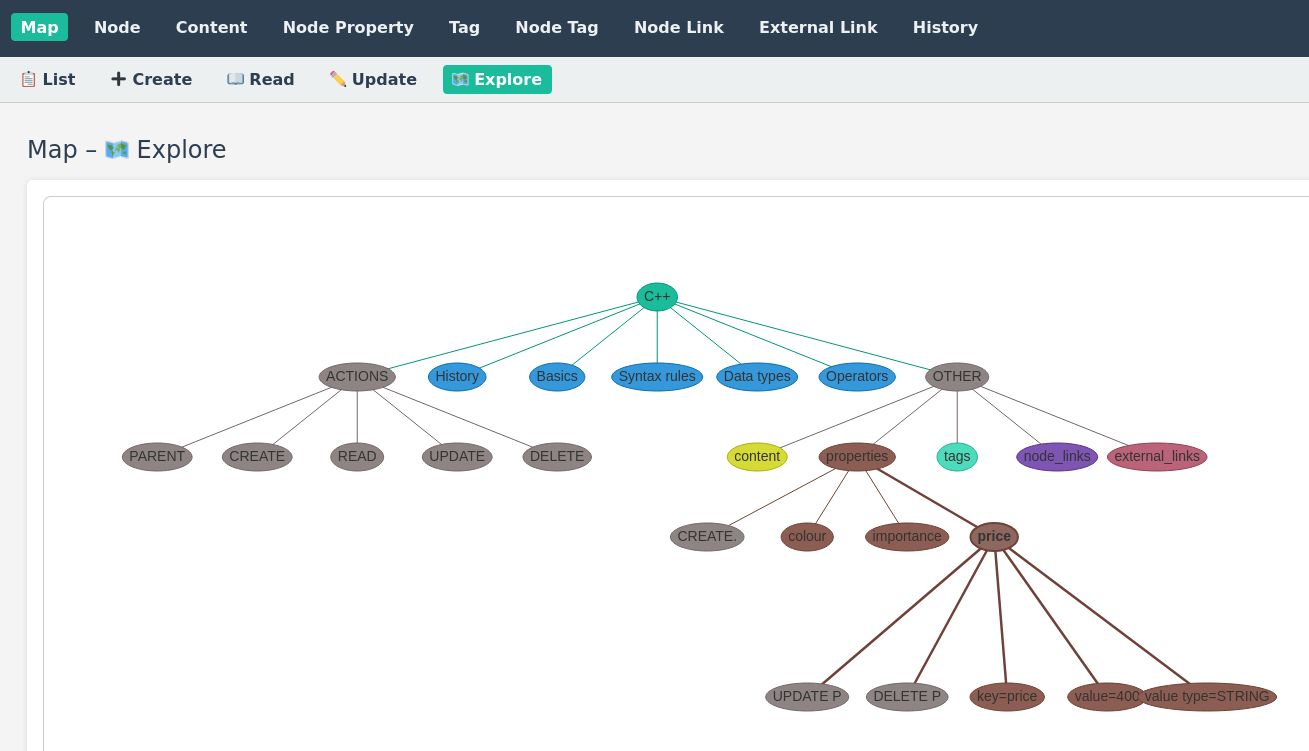Click the colour node
The width and height of the screenshot is (1309, 751).
(807, 537)
